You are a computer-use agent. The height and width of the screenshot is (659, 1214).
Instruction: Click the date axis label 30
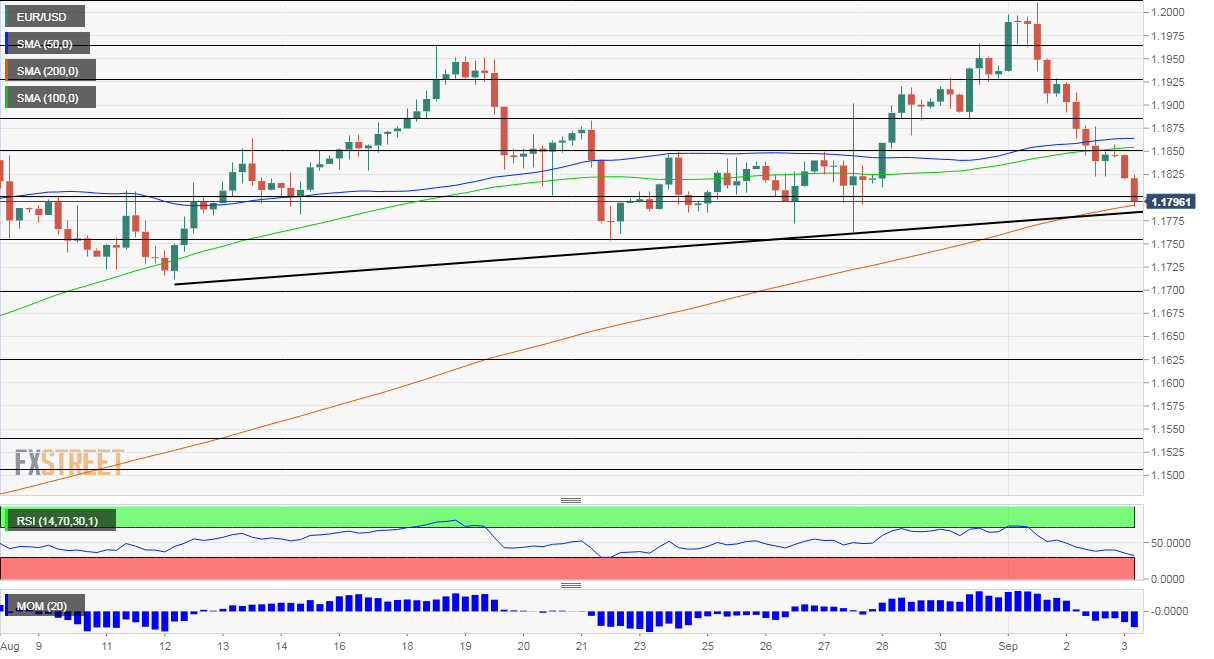(x=940, y=646)
